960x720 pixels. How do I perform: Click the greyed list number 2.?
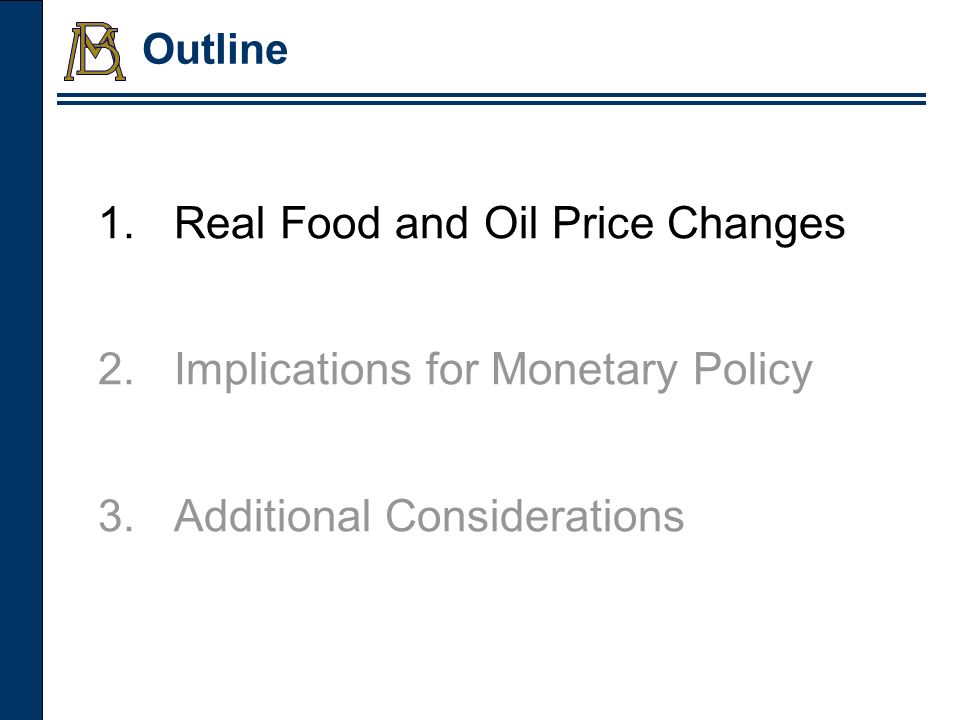[x=116, y=369]
